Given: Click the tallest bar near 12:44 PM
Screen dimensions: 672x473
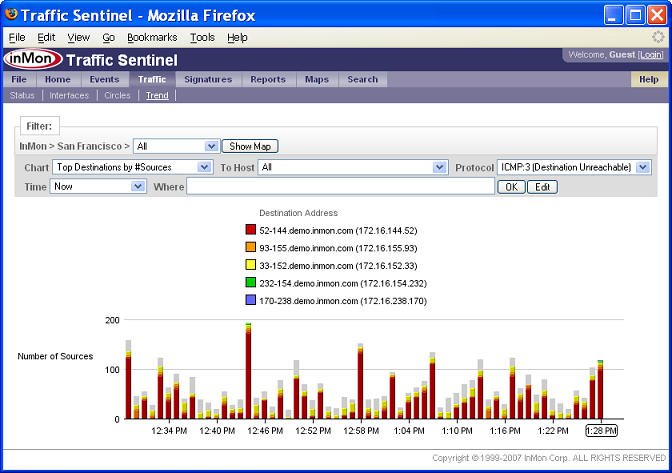Looking at the screenshot, I should [249, 371].
